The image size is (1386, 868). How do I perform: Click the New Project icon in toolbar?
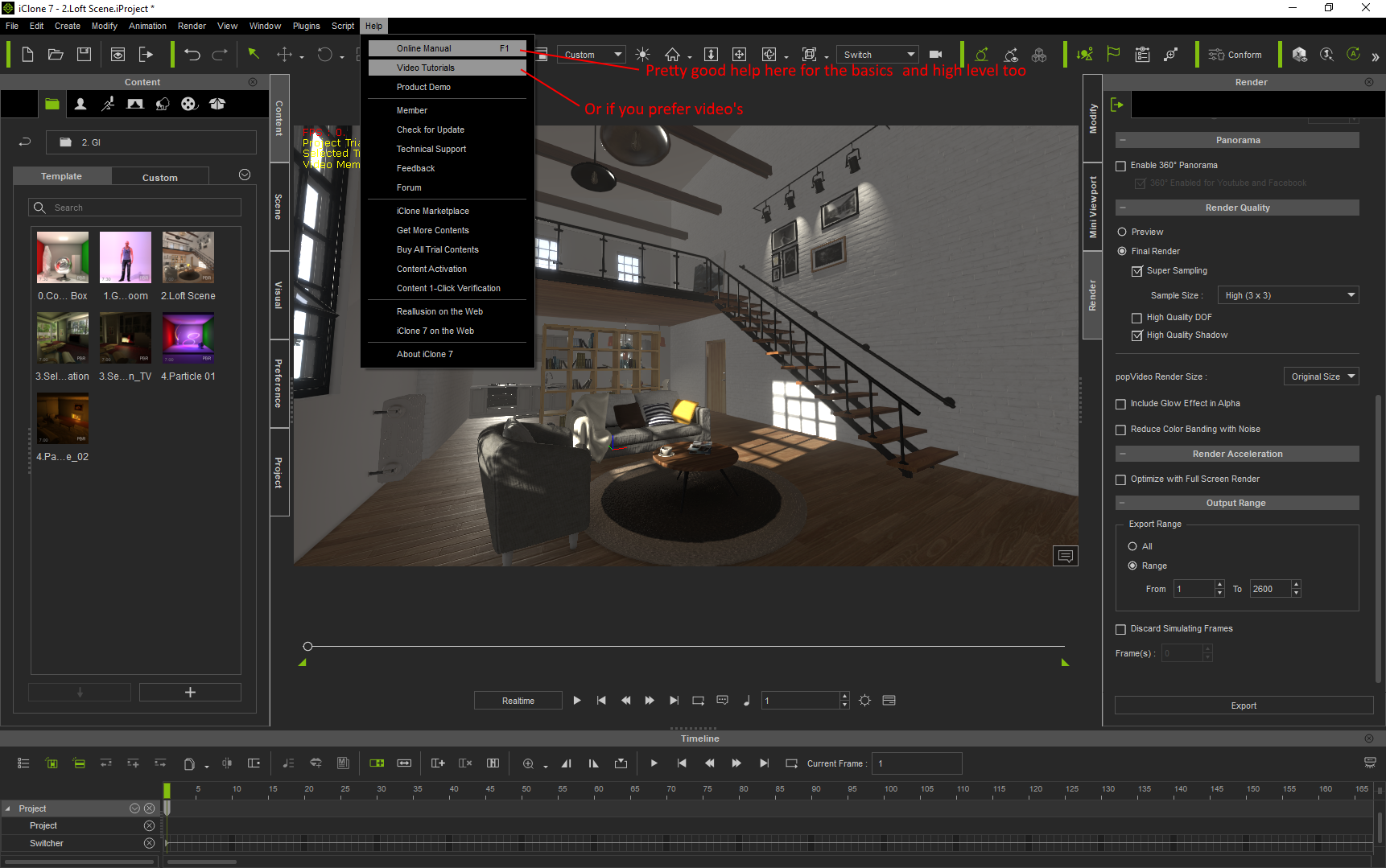pos(27,55)
